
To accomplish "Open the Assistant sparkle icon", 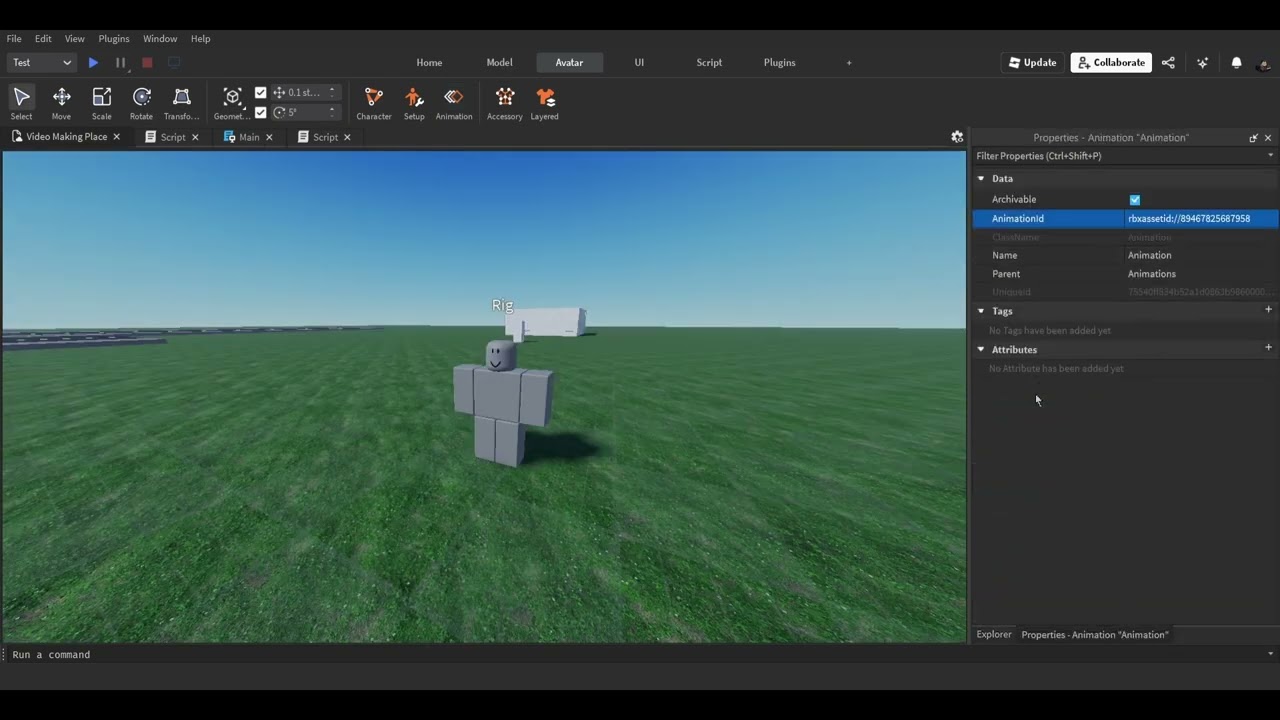I will point(1202,62).
